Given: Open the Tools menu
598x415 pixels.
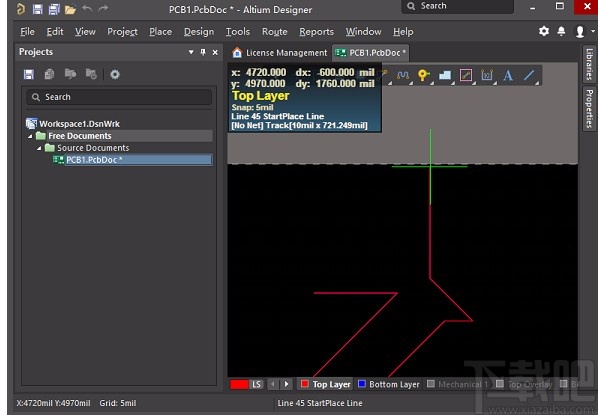Looking at the screenshot, I should point(238,32).
